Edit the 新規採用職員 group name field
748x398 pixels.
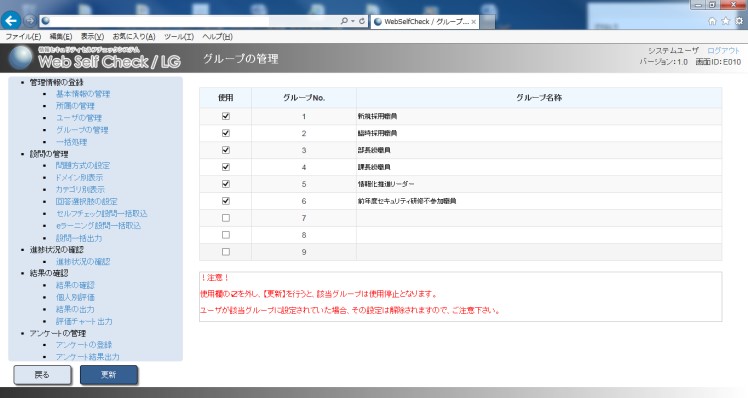coord(539,116)
